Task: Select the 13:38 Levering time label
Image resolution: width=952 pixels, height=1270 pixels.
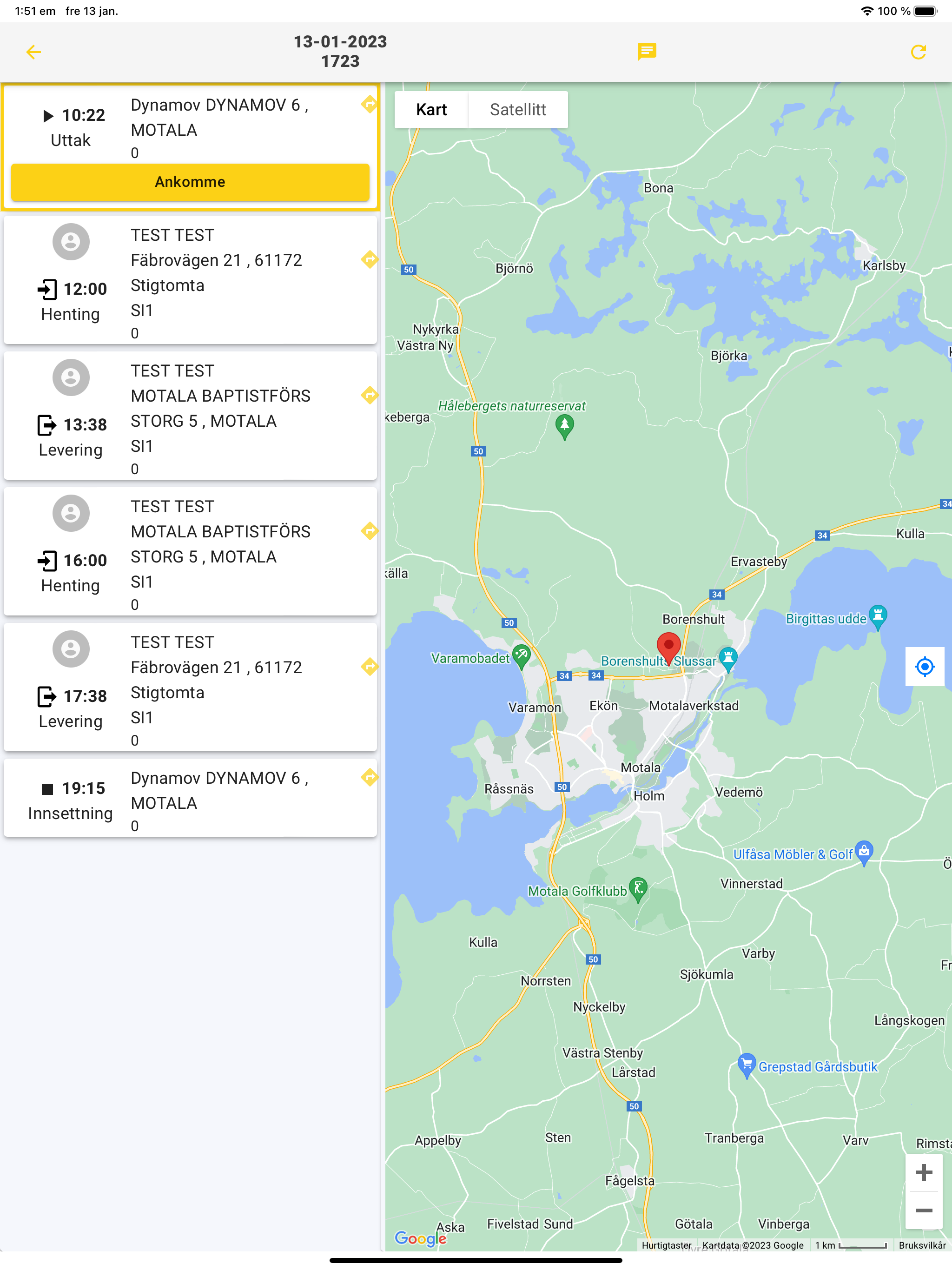Action: (x=85, y=425)
